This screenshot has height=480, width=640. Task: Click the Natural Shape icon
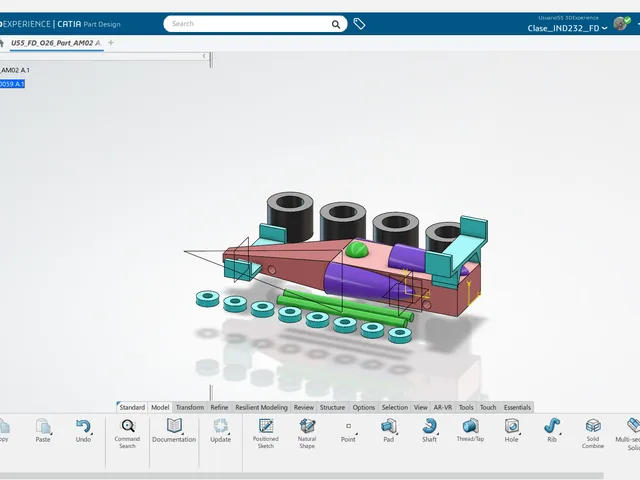click(307, 427)
